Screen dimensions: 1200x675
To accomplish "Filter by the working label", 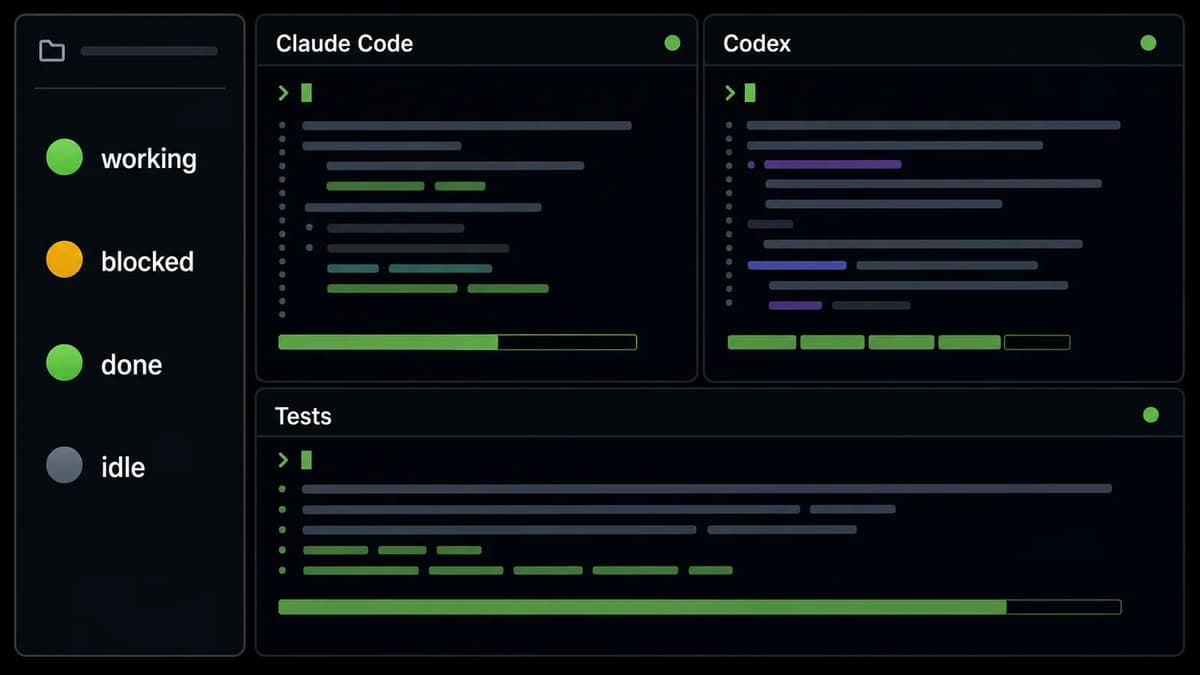I will point(149,159).
